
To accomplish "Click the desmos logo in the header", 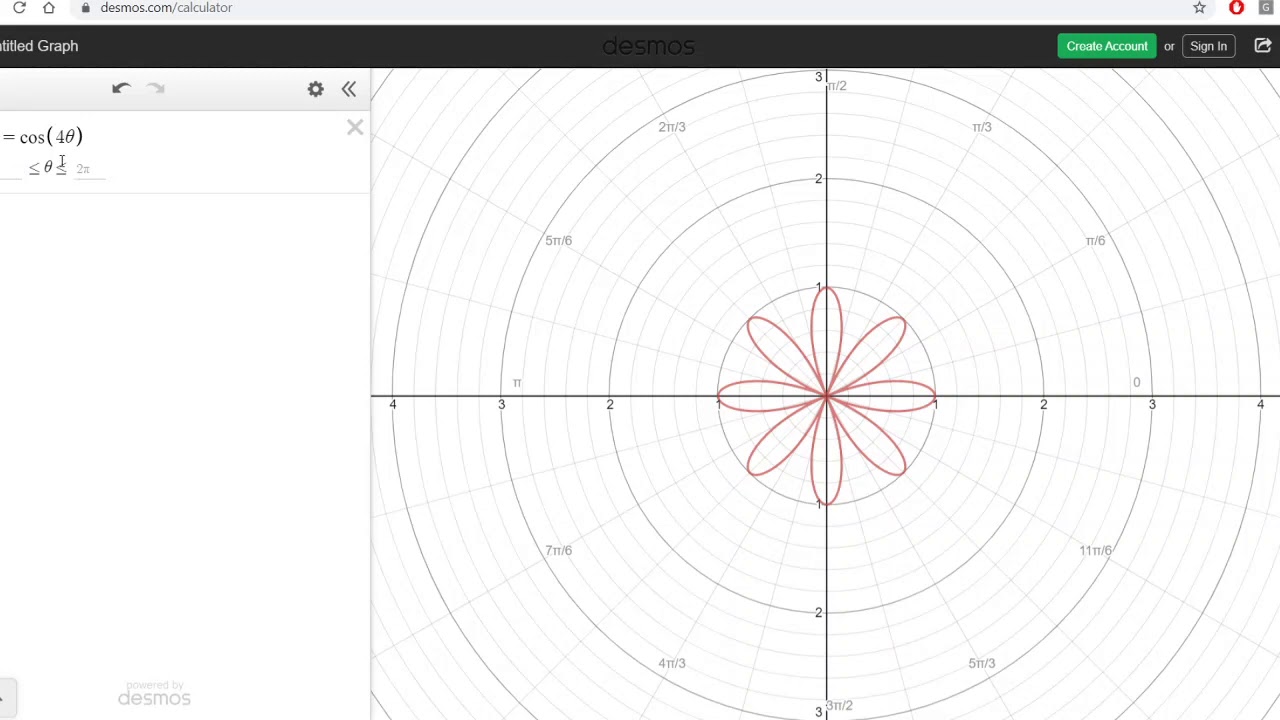I will [x=648, y=46].
